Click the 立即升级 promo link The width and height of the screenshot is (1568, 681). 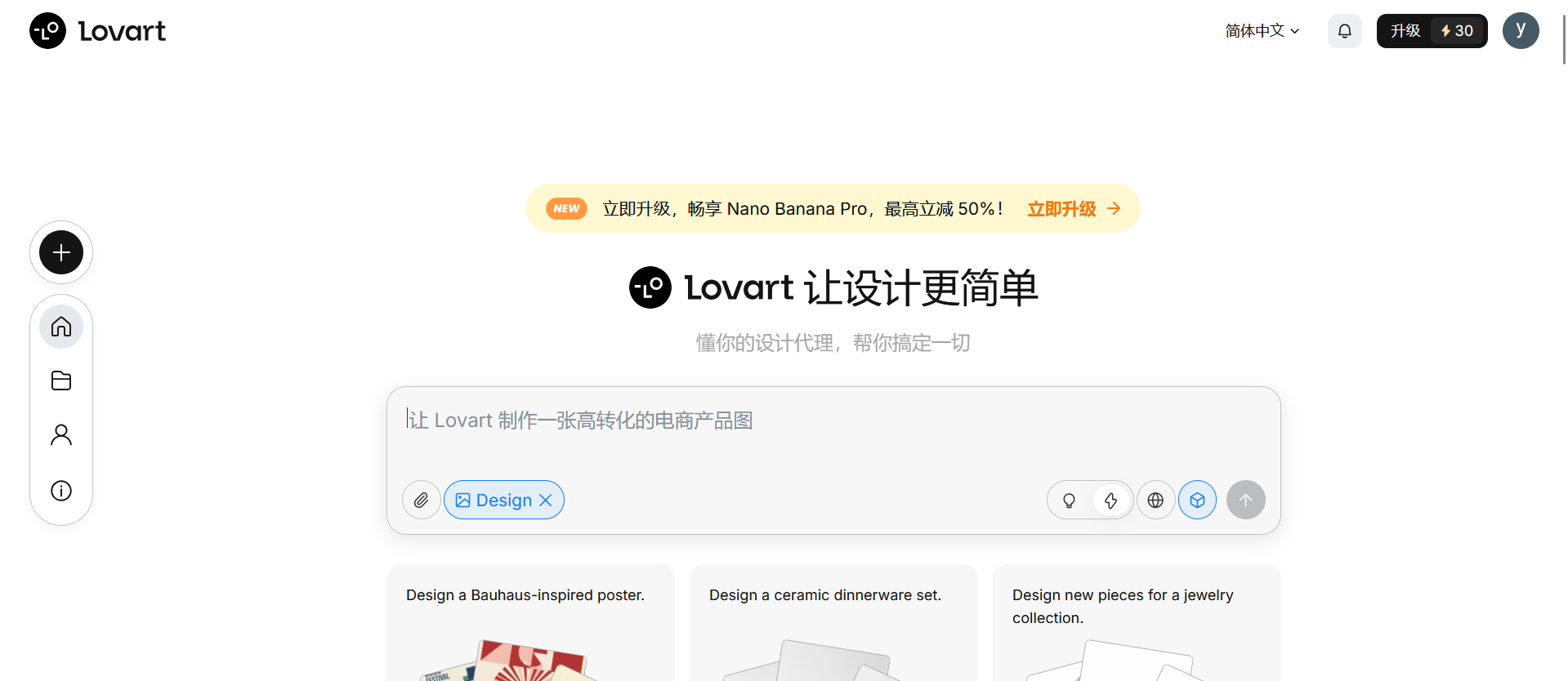click(1061, 209)
